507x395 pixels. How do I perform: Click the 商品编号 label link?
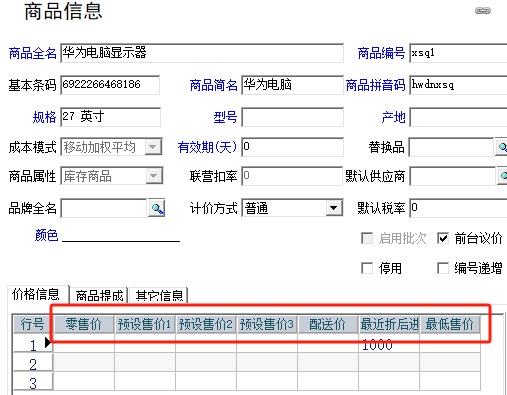(x=381, y=53)
